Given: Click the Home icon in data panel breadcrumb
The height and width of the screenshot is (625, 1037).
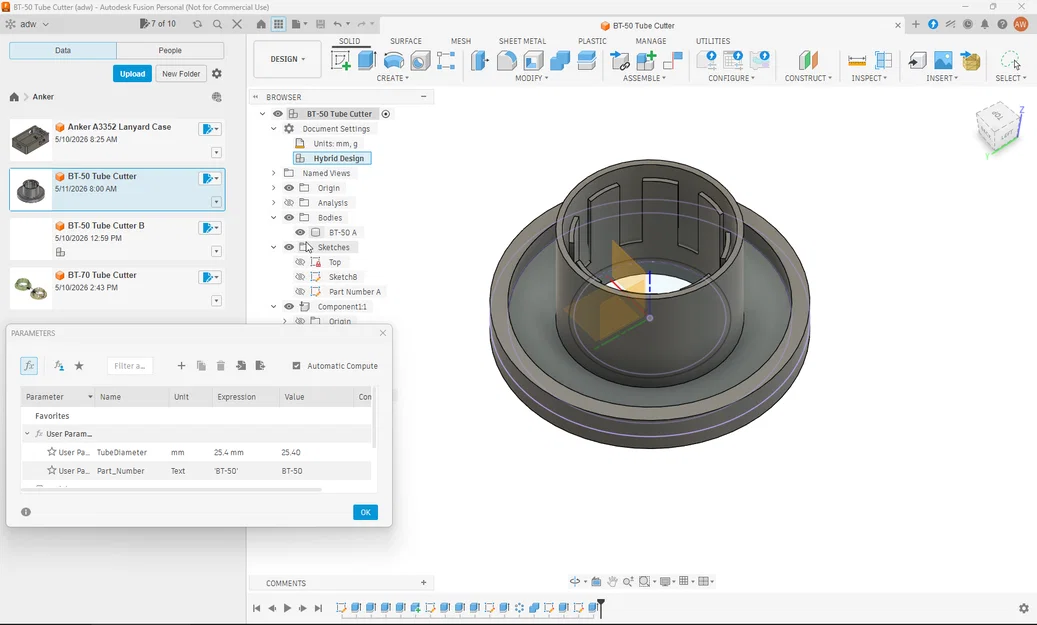Looking at the screenshot, I should click(14, 97).
